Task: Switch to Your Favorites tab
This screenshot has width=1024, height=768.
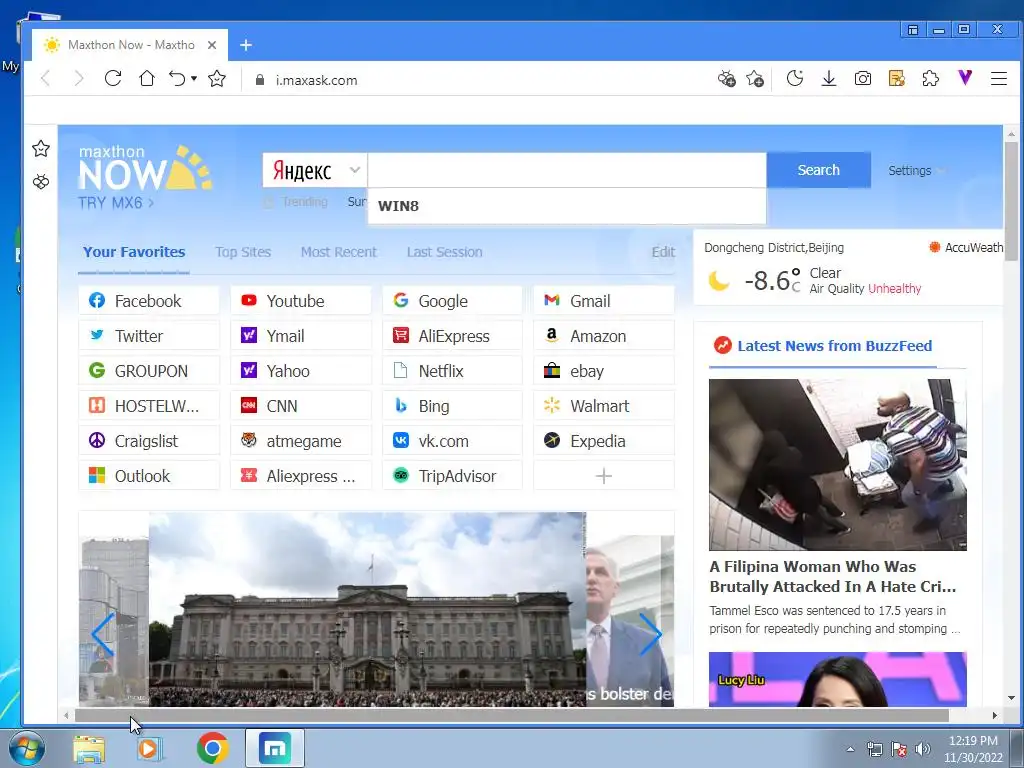Action: tap(134, 252)
